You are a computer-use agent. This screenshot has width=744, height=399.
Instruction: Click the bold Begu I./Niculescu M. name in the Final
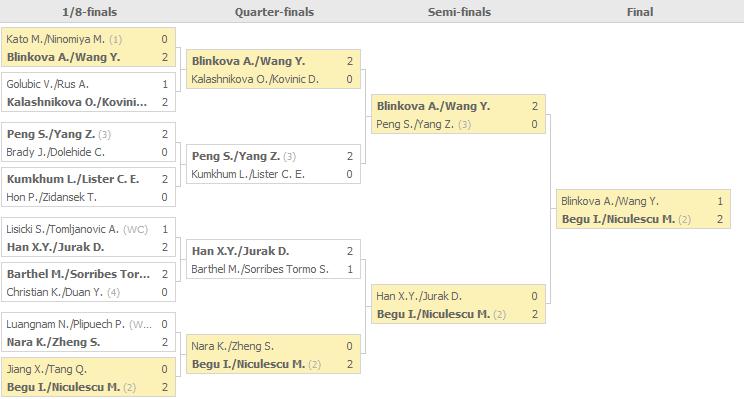pos(618,219)
